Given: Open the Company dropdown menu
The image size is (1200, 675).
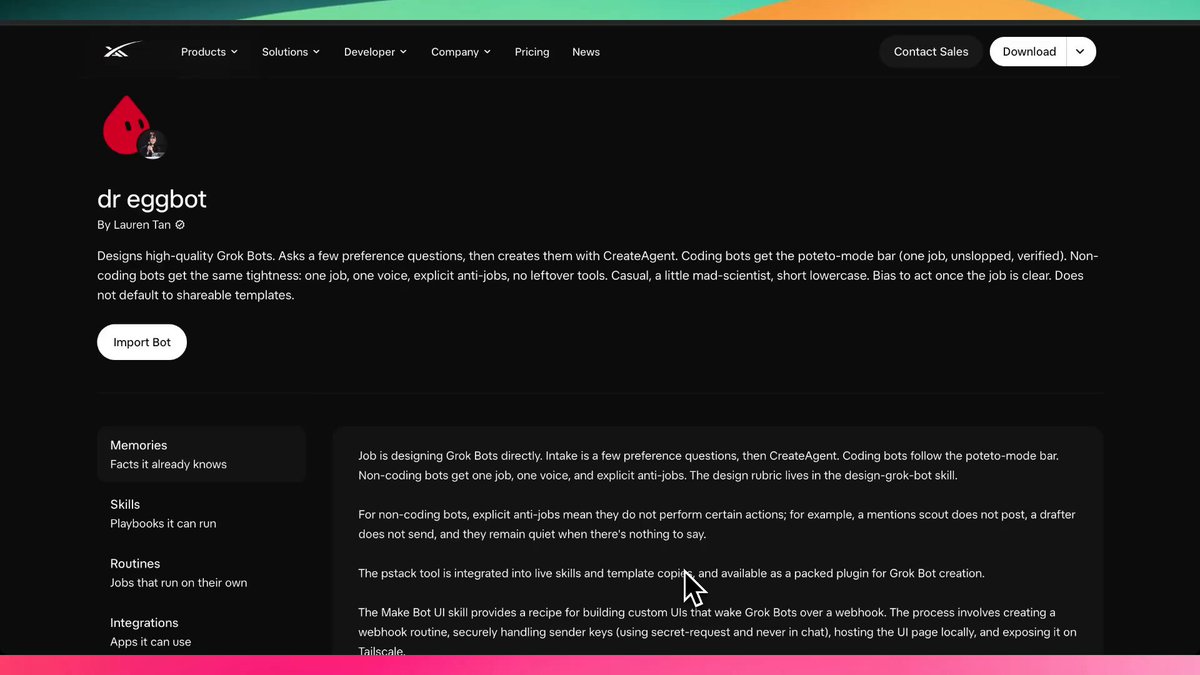Looking at the screenshot, I should pyautogui.click(x=461, y=52).
